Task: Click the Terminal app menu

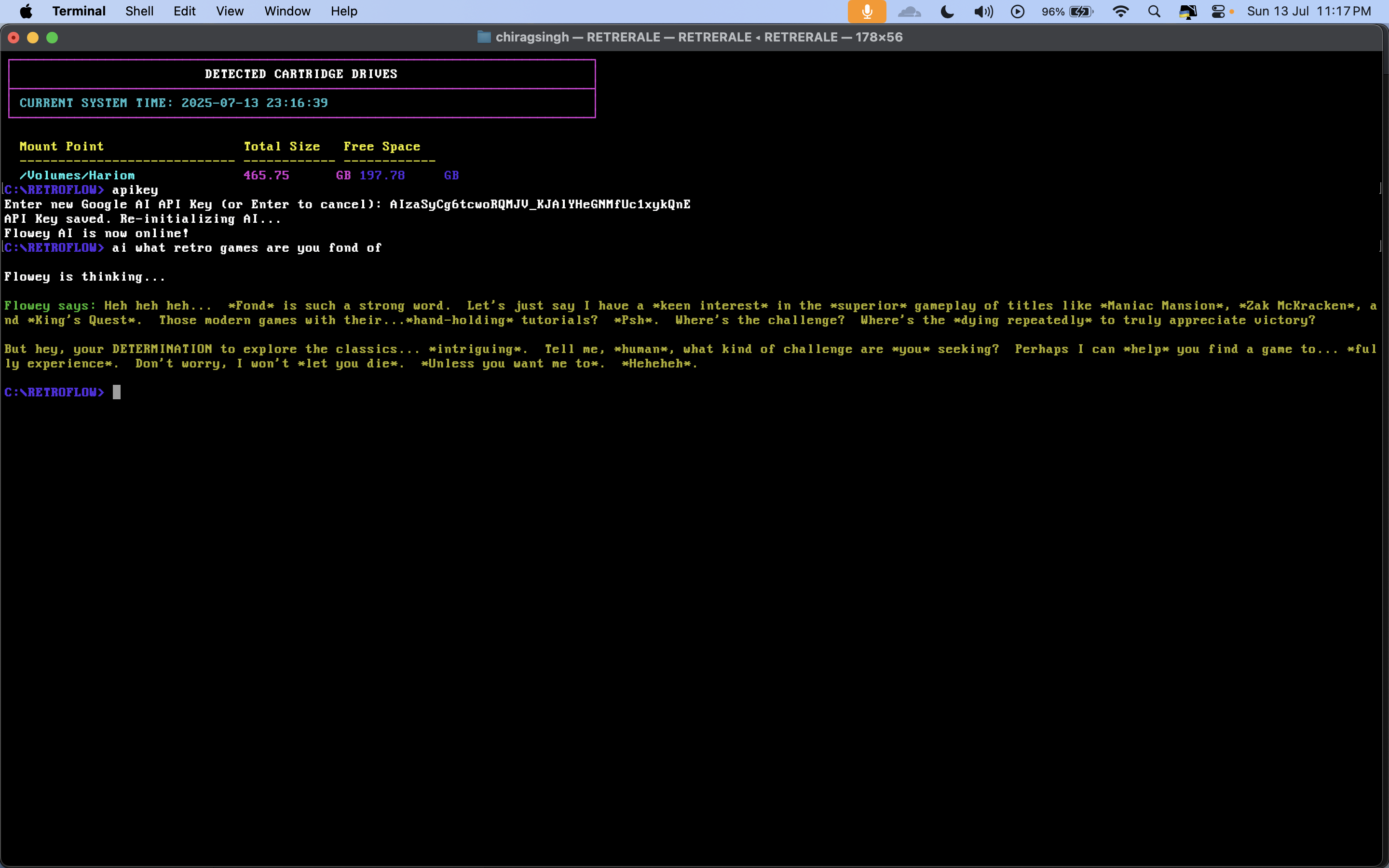Action: (x=79, y=12)
